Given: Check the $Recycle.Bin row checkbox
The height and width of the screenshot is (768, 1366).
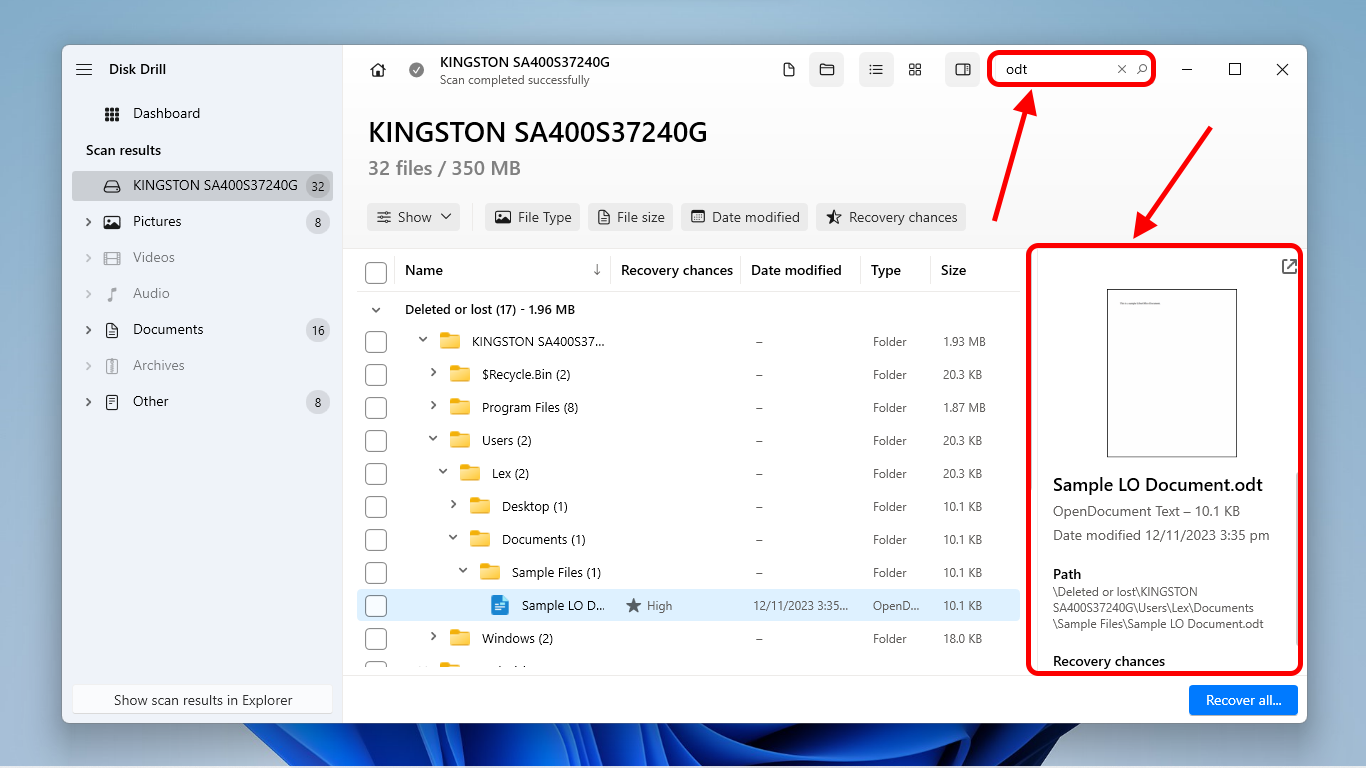Looking at the screenshot, I should [x=376, y=375].
